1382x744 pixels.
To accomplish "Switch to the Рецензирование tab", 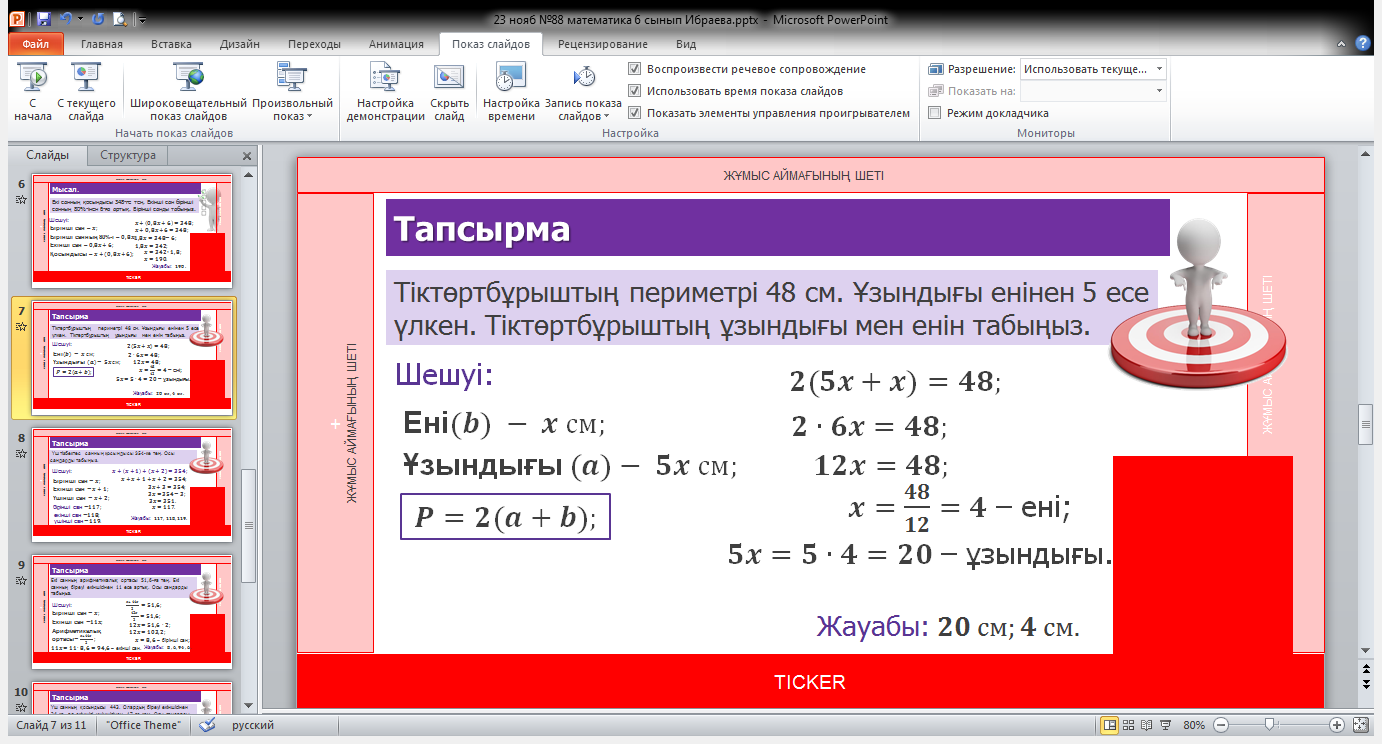I will point(603,44).
